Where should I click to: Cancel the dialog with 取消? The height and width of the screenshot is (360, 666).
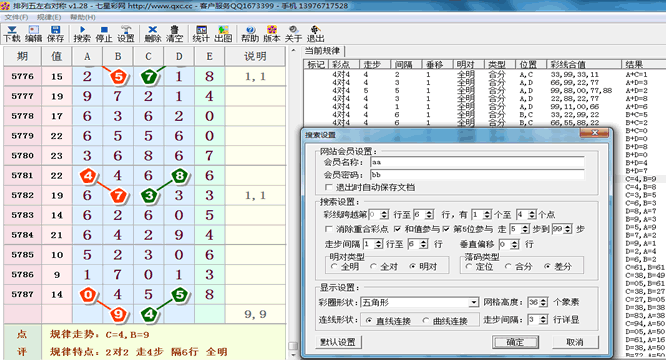(575, 342)
